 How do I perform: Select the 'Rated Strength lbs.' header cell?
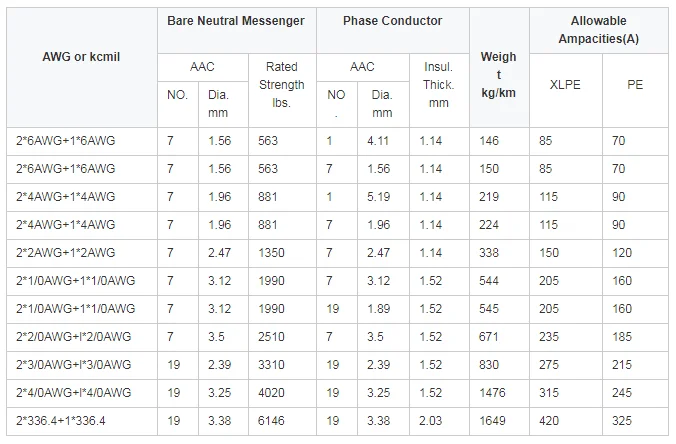pyautogui.click(x=282, y=84)
